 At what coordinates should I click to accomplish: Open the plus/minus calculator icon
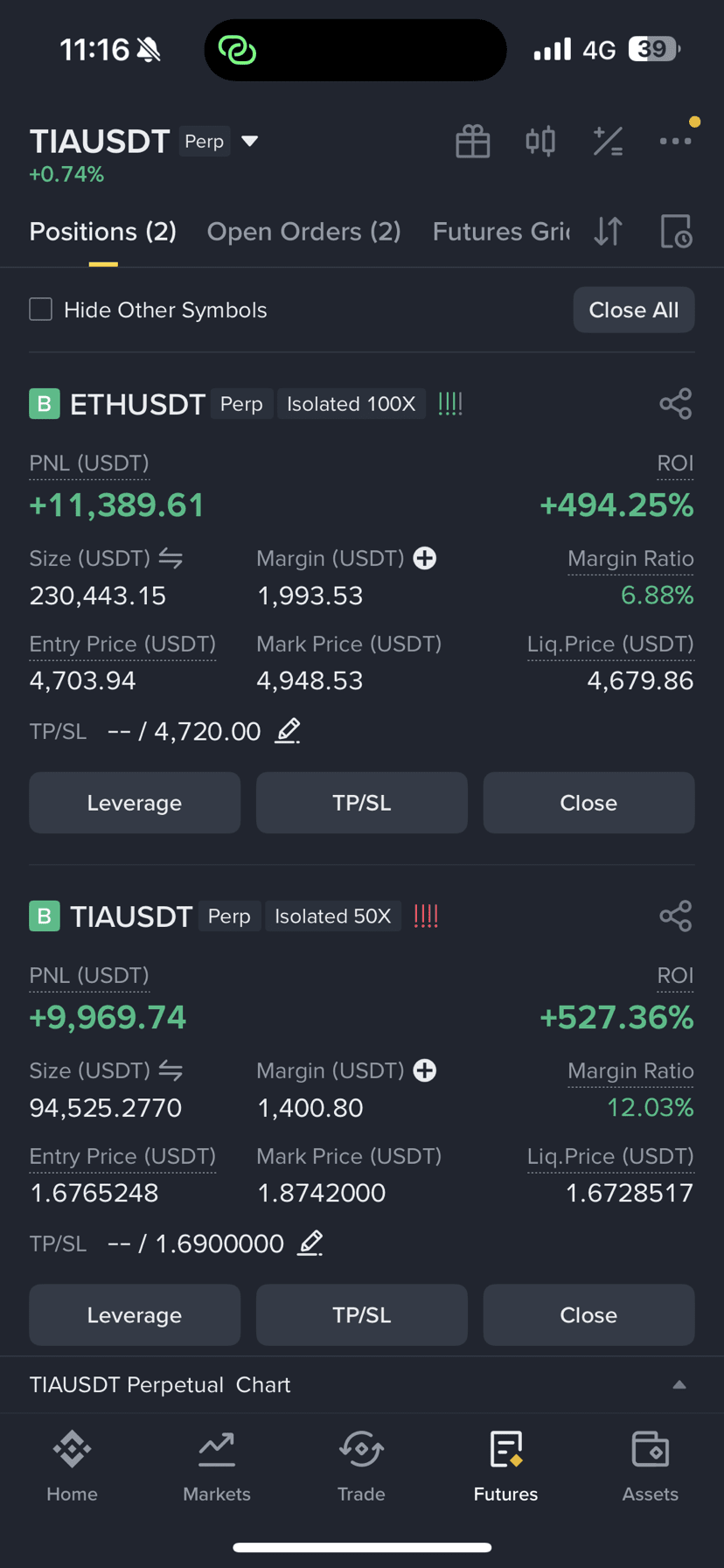click(x=608, y=141)
